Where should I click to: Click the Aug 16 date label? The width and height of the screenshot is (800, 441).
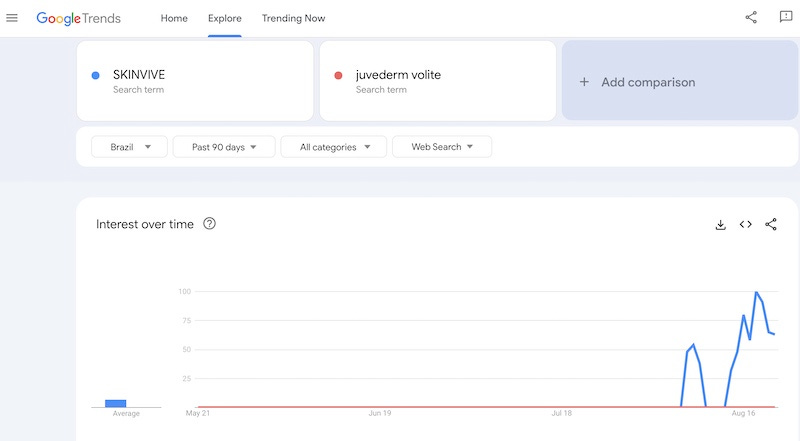pyautogui.click(x=743, y=413)
